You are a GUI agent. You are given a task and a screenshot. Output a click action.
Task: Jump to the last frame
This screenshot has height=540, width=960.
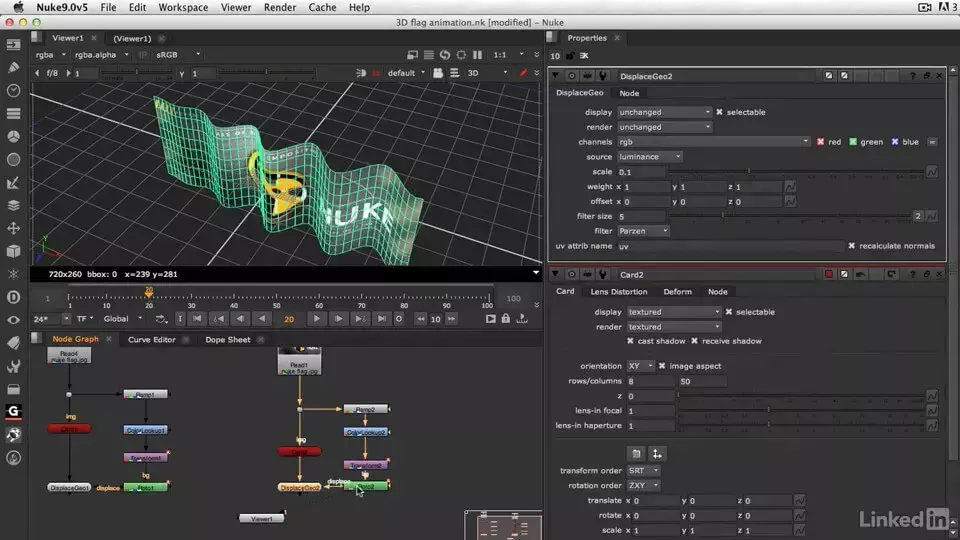point(381,319)
